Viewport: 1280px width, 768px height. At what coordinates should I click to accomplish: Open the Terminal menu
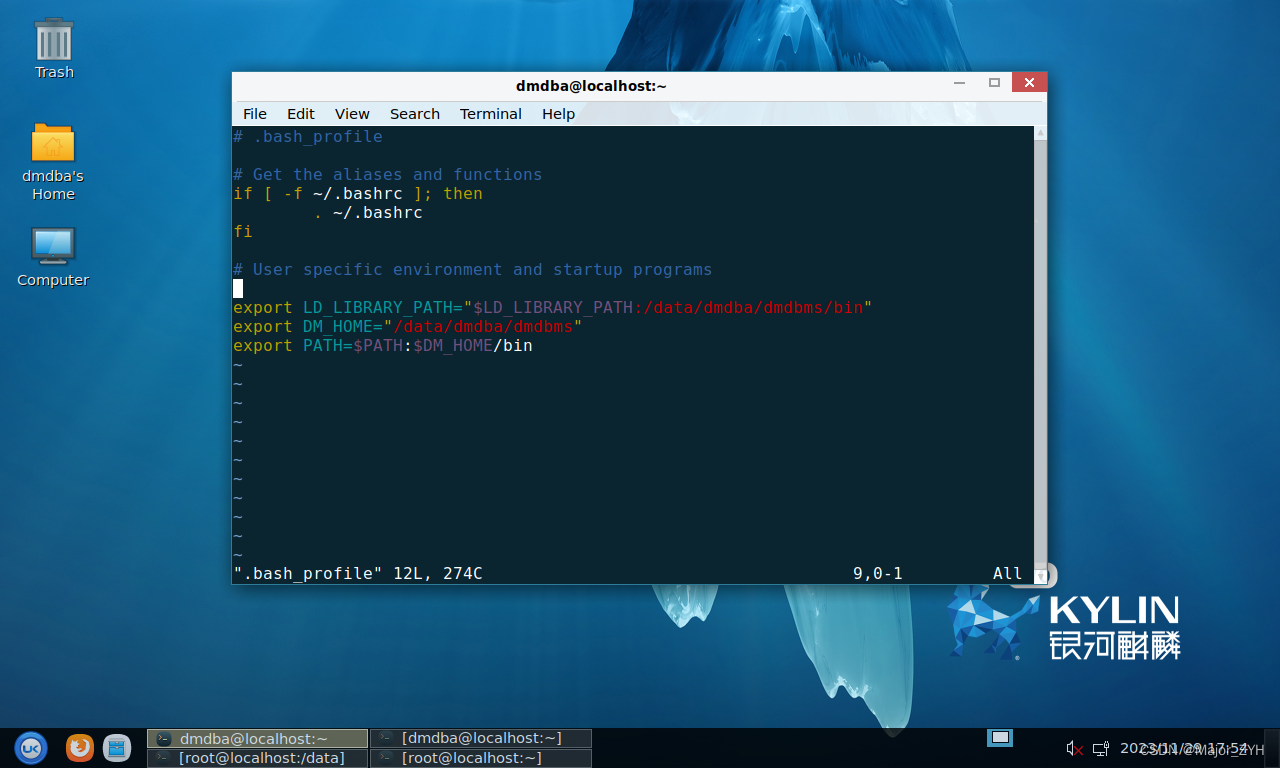click(491, 114)
